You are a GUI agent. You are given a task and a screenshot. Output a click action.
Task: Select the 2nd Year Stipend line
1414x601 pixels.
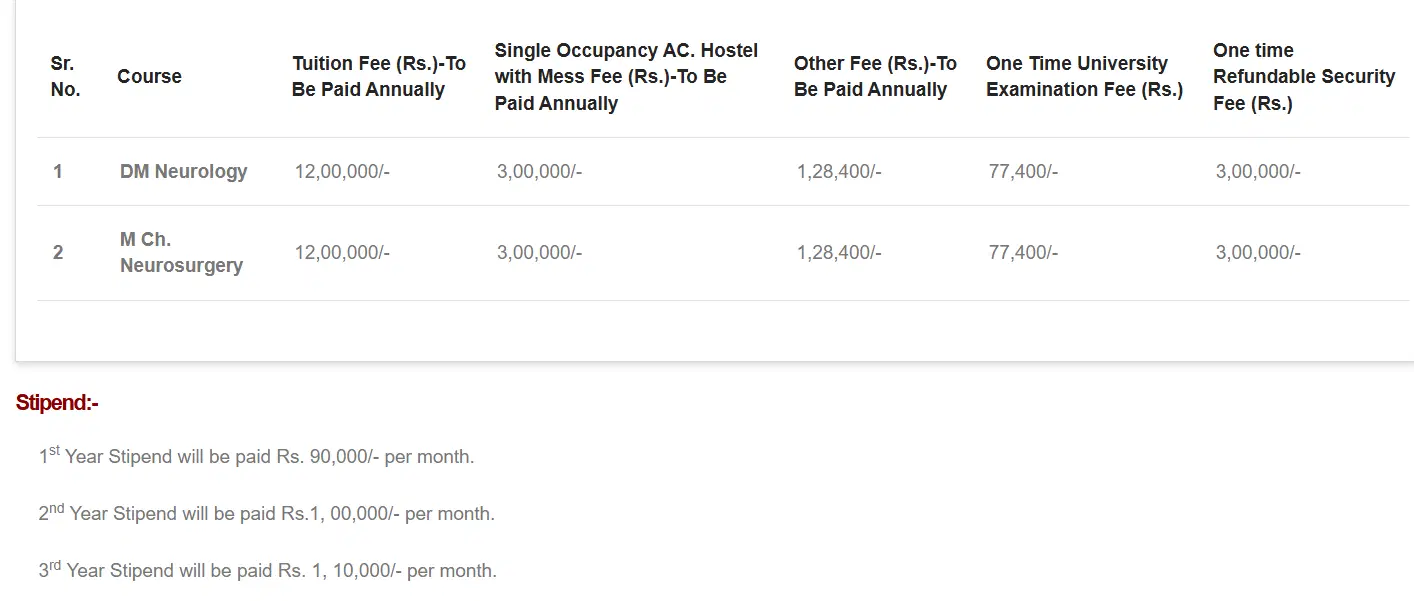266,514
